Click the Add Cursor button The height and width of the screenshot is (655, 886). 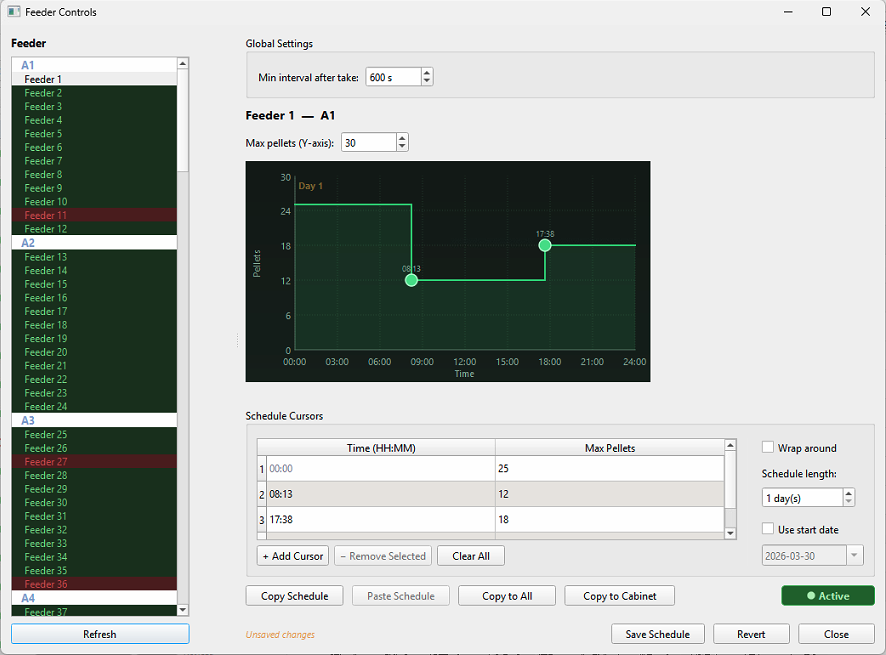292,555
